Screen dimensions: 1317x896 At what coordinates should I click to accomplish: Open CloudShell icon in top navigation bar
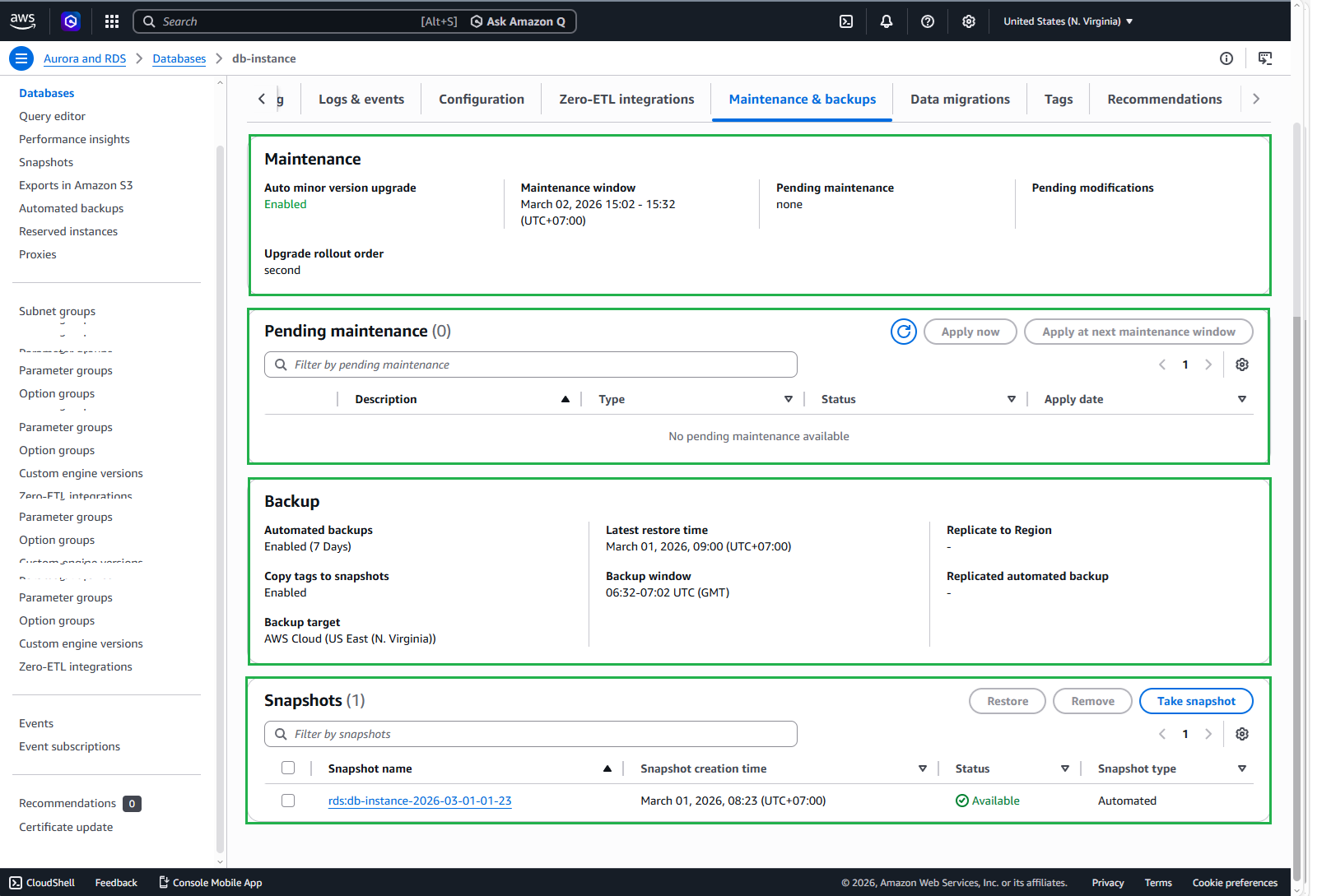pos(846,21)
